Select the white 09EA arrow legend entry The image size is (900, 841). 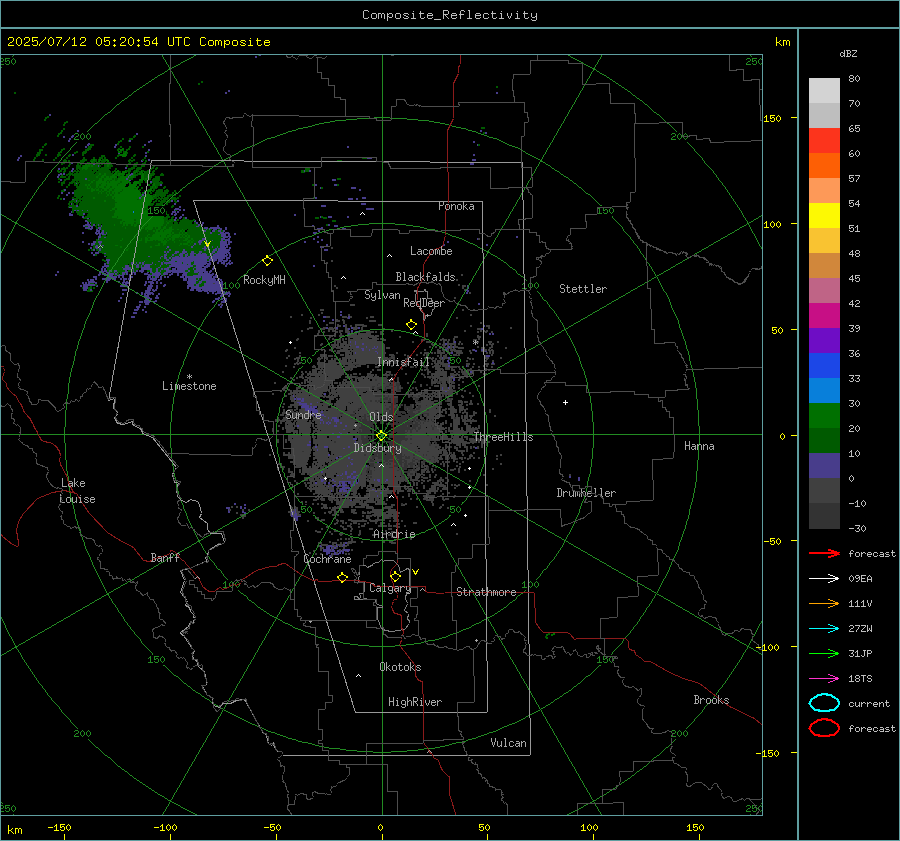pyautogui.click(x=824, y=579)
